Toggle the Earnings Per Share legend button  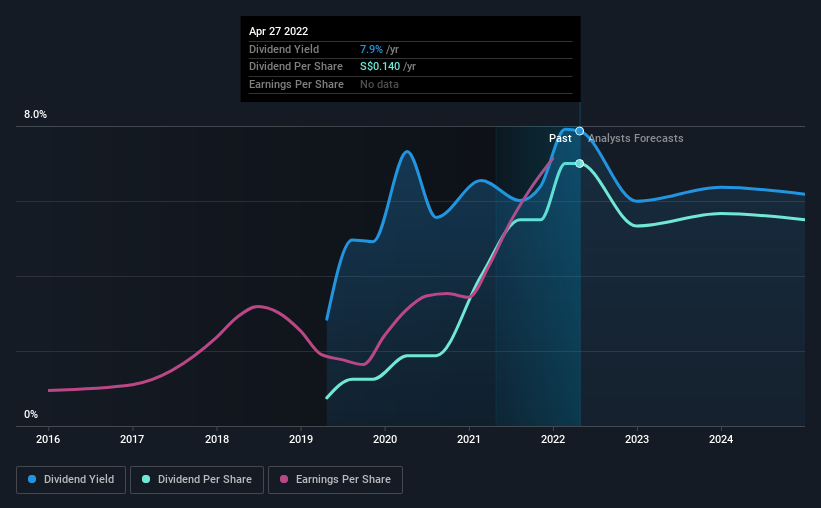(335, 480)
